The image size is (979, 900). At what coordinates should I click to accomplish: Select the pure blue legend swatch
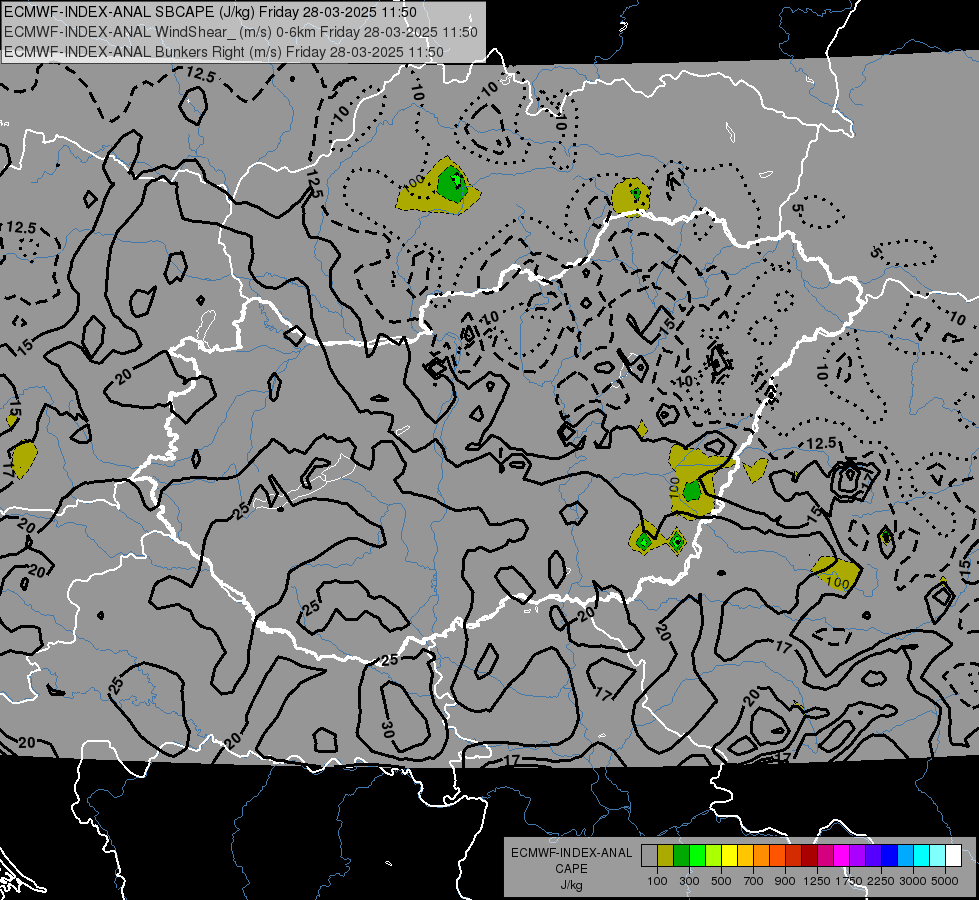pos(890,855)
